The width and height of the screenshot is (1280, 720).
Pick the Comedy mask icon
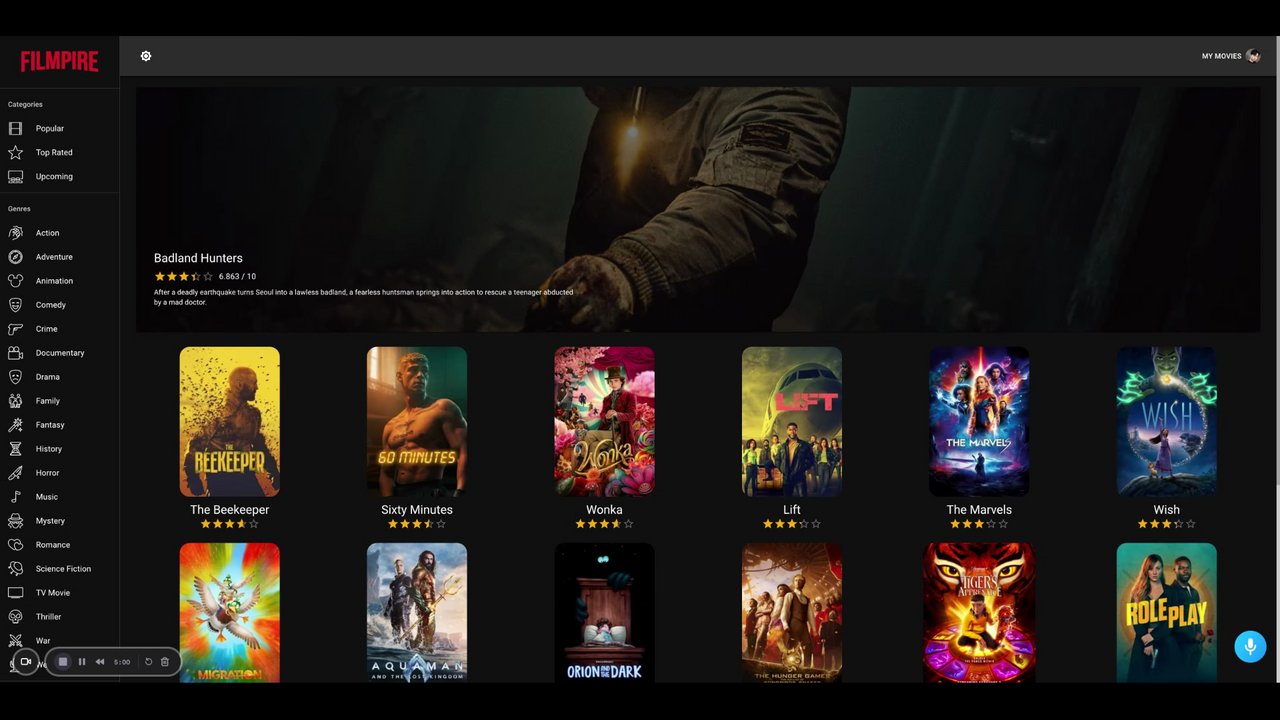click(15, 305)
